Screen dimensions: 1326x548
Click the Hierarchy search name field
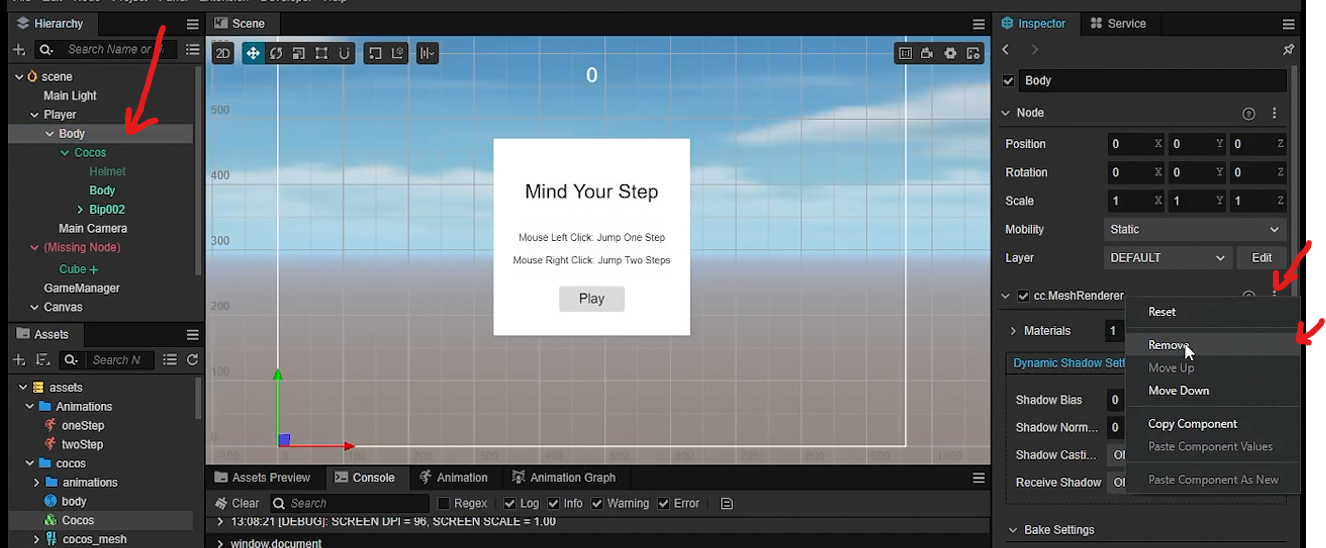pyautogui.click(x=117, y=49)
